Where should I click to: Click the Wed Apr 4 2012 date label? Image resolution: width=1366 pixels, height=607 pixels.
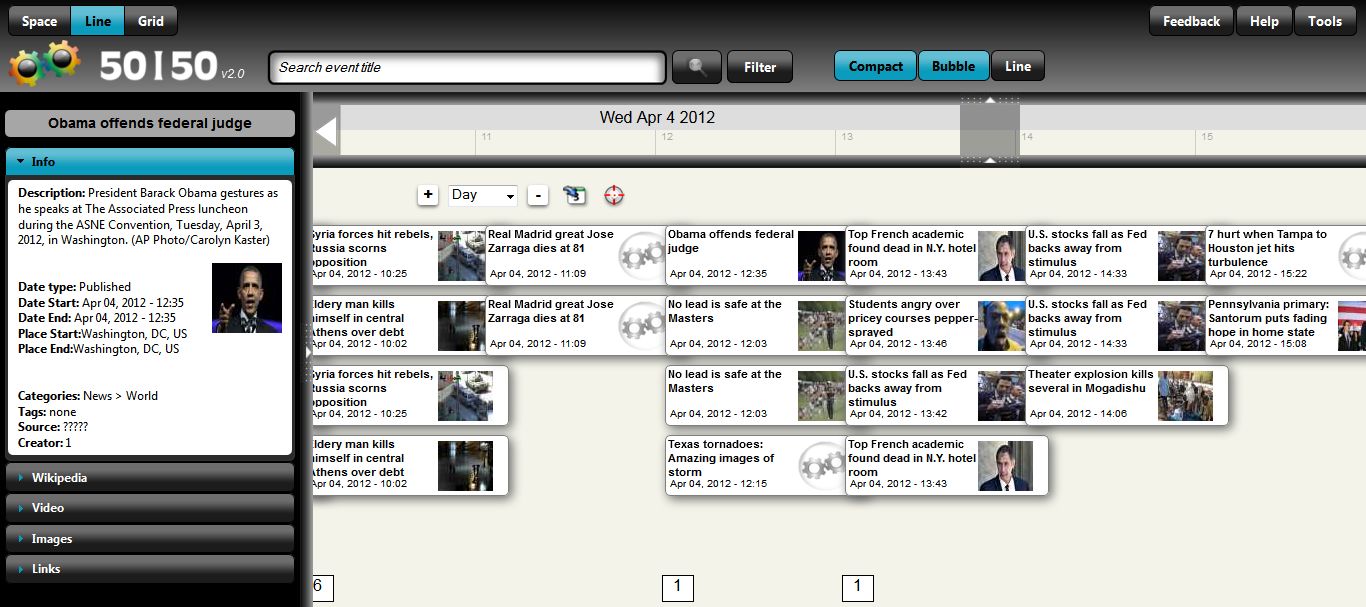[x=657, y=117]
